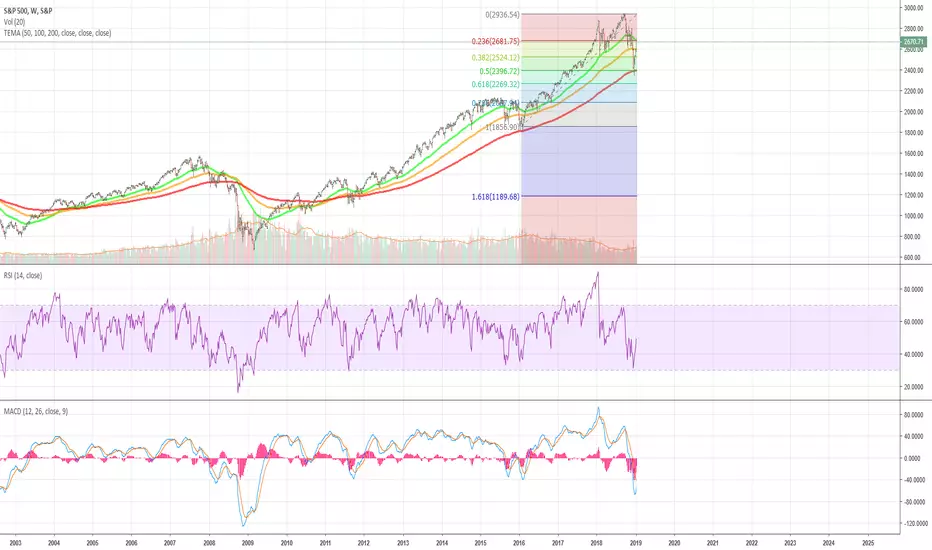Click the 2022 year on time axis
932x550 pixels.
click(x=751, y=543)
